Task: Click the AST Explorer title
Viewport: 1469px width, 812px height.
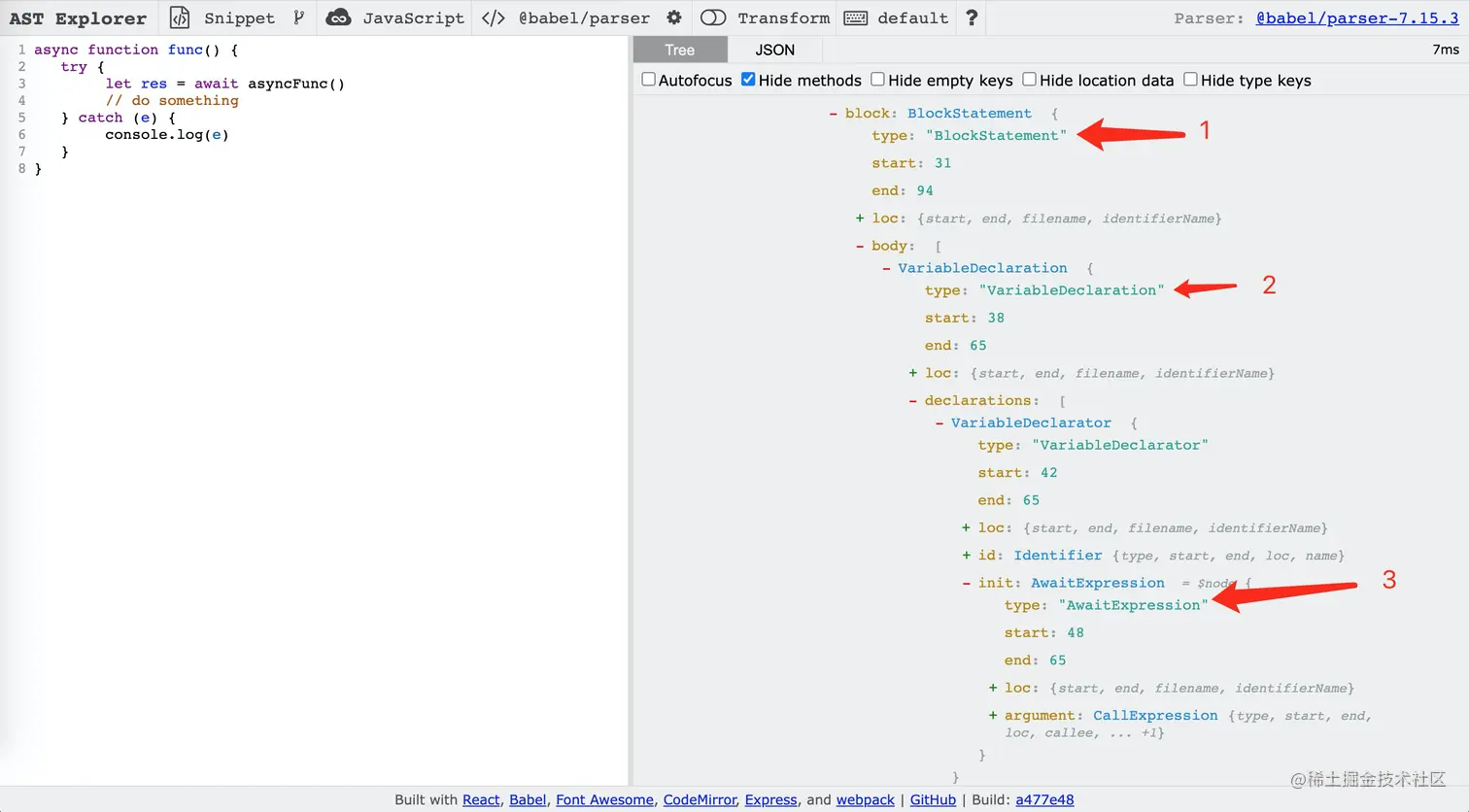Action: pos(78,18)
